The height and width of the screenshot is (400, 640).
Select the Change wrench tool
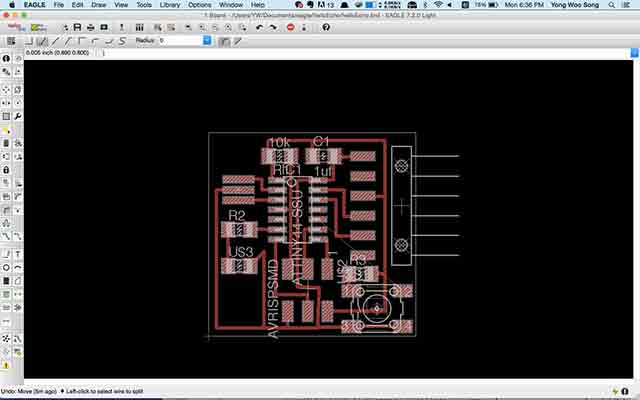coord(18,116)
